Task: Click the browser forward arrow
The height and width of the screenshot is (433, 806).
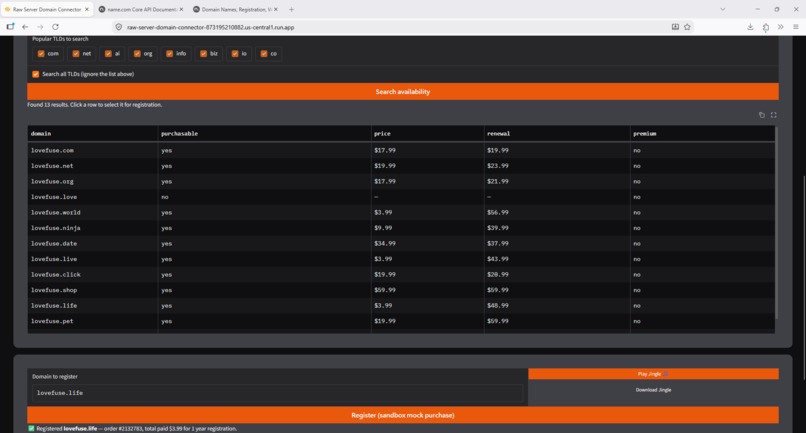Action: coord(40,27)
